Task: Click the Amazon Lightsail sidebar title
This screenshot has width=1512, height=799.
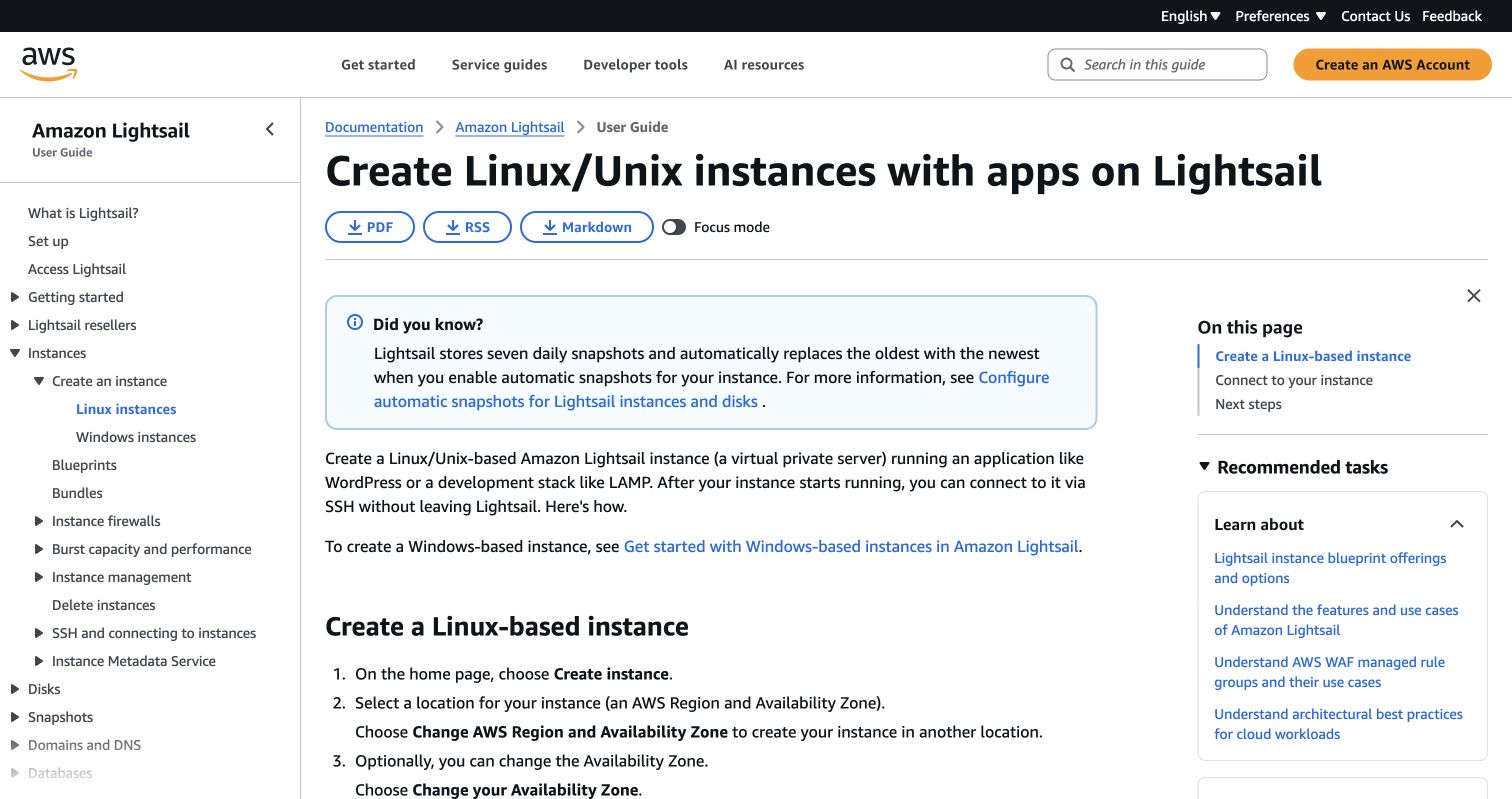Action: coord(111,130)
